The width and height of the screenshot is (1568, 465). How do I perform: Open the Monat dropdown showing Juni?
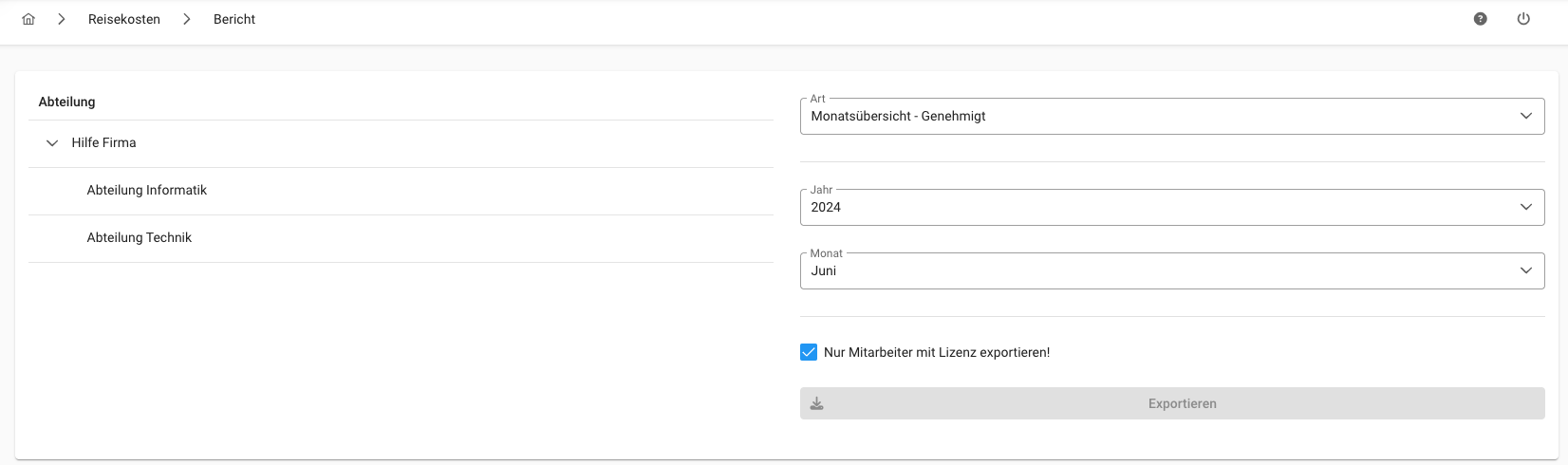[1172, 270]
